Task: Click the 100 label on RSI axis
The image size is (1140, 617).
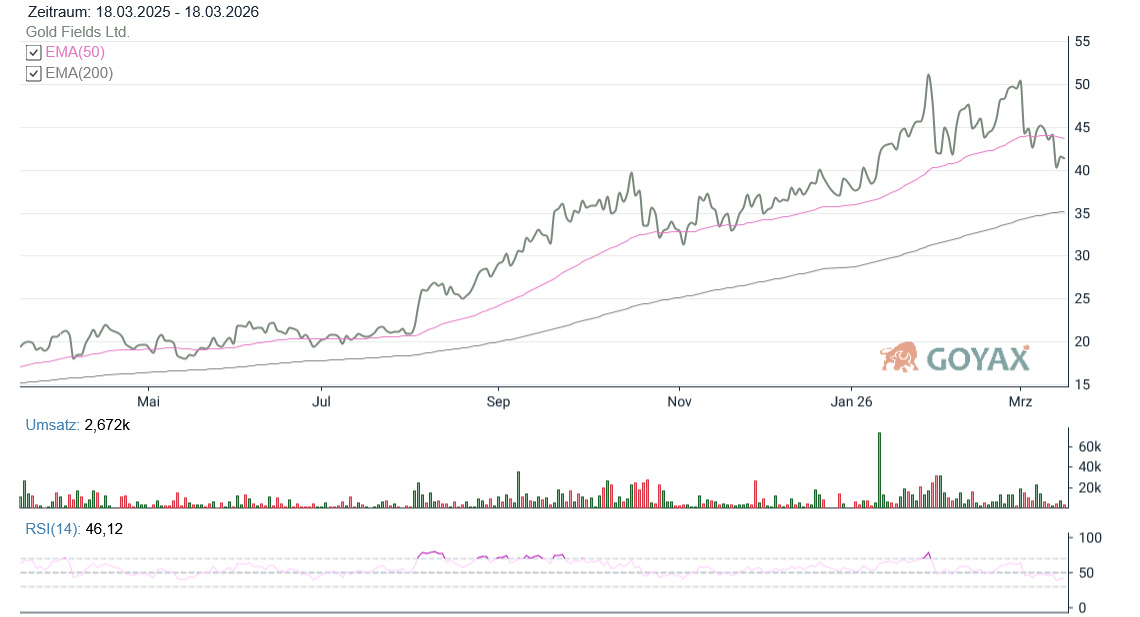Action: [x=1087, y=538]
